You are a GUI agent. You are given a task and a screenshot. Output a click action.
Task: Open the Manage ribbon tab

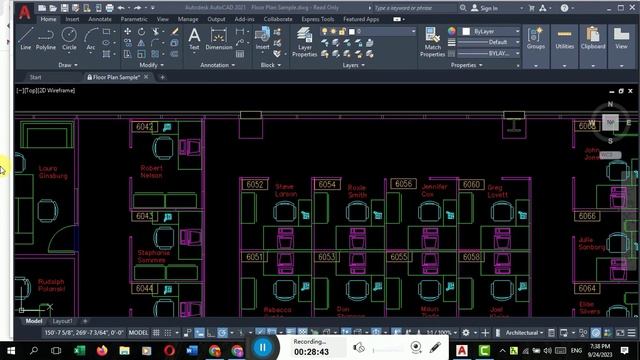click(x=188, y=19)
